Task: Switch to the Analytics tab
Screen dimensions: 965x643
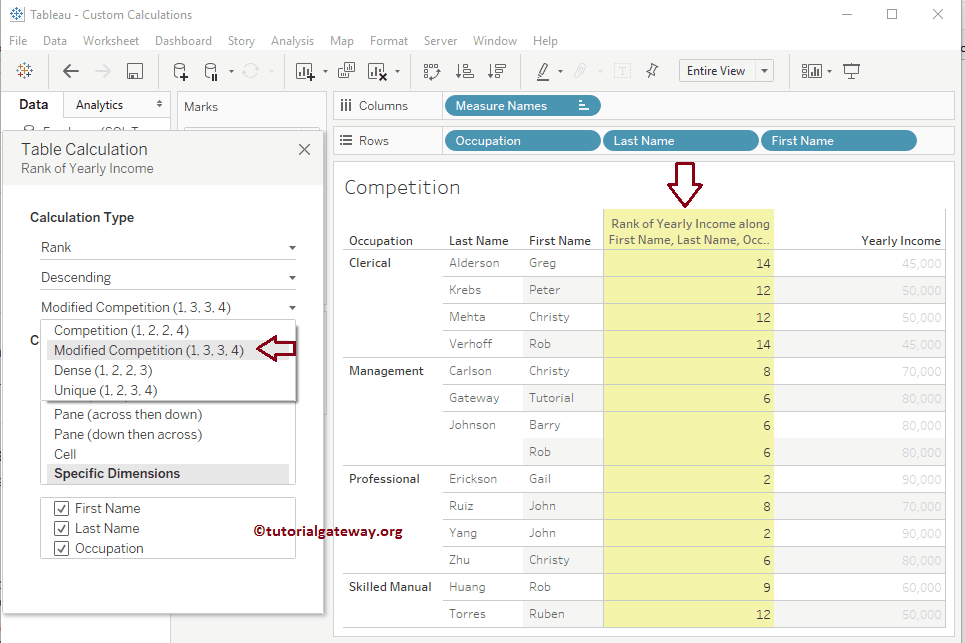Action: pos(100,105)
